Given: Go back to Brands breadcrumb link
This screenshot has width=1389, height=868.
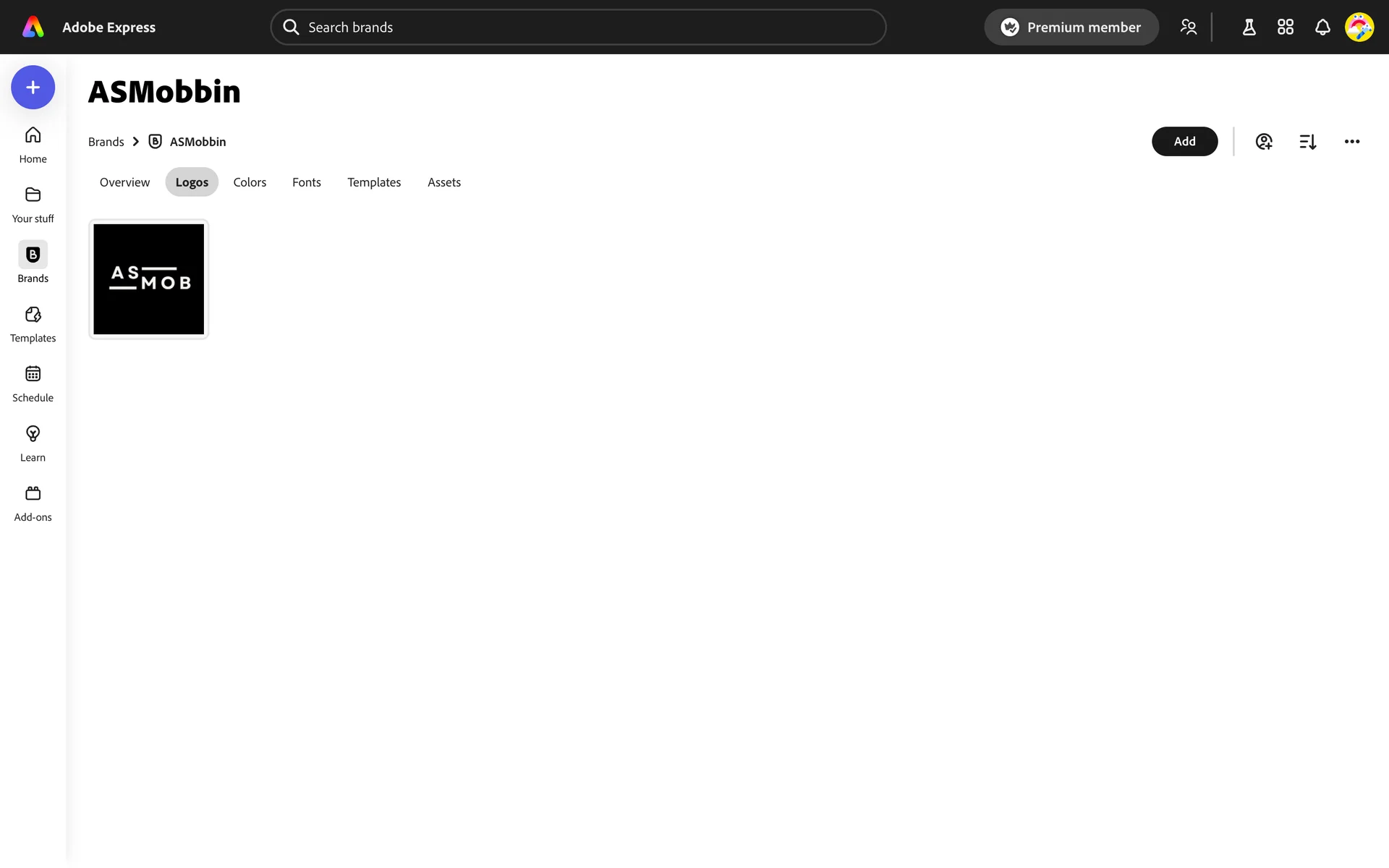Looking at the screenshot, I should click(106, 142).
